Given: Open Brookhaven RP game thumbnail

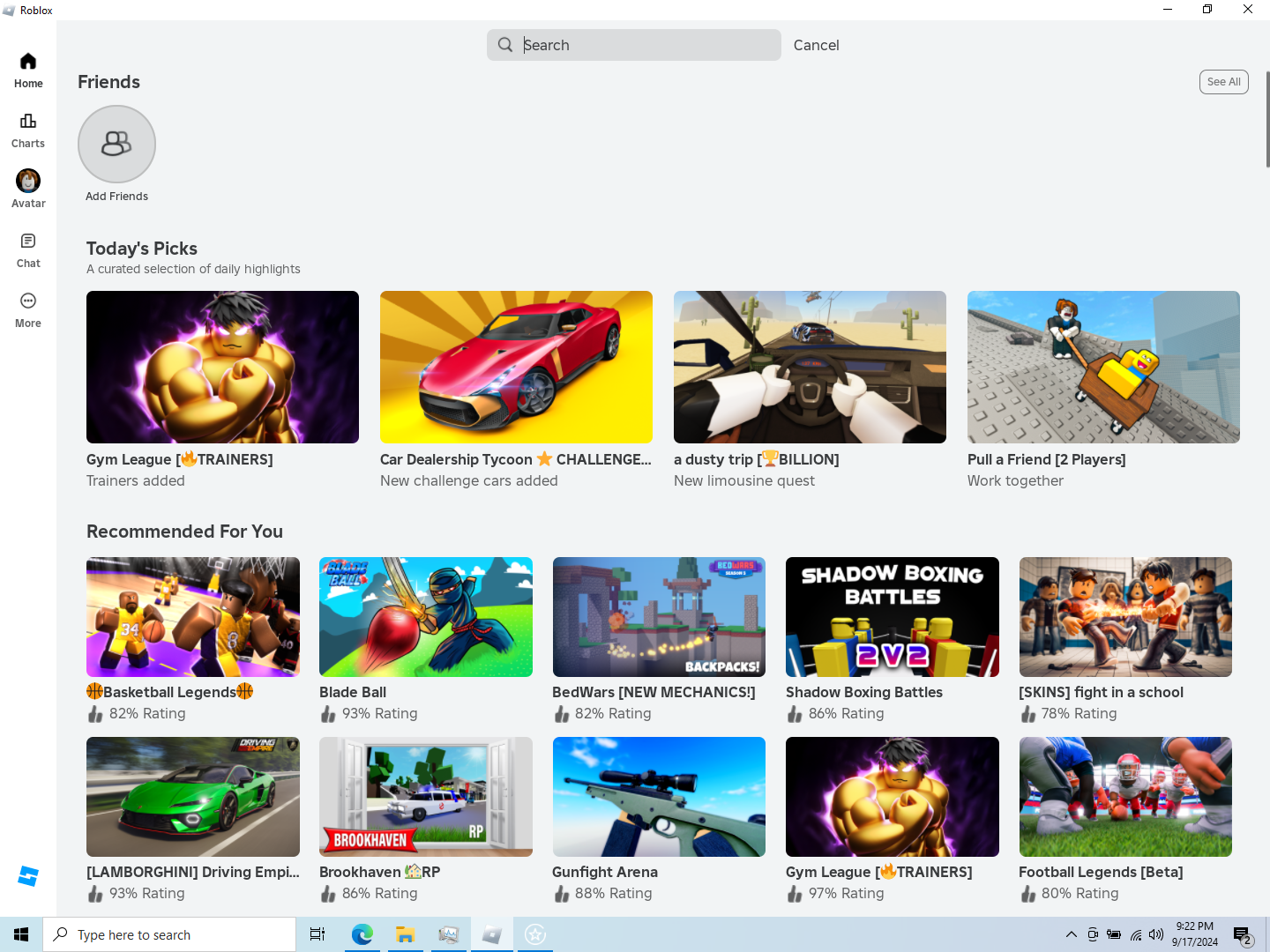Looking at the screenshot, I should pyautogui.click(x=426, y=797).
